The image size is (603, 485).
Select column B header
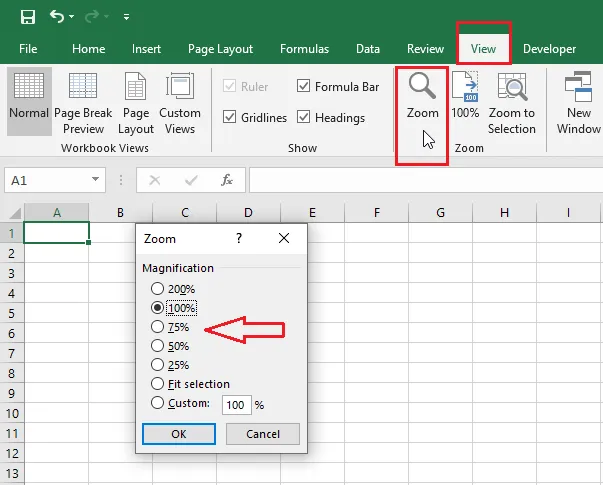pyautogui.click(x=120, y=212)
